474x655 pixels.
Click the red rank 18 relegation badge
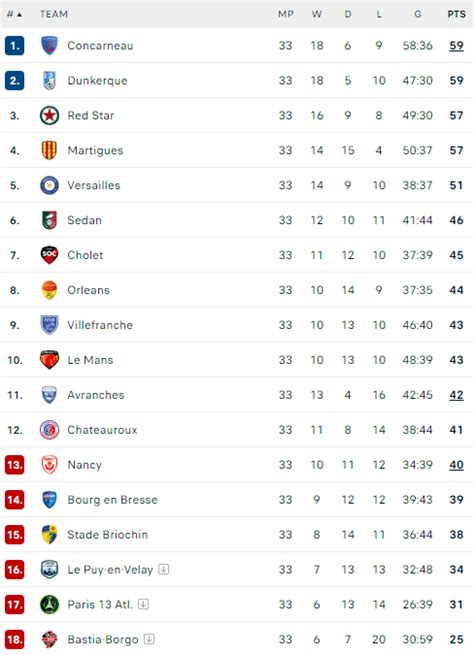point(15,639)
